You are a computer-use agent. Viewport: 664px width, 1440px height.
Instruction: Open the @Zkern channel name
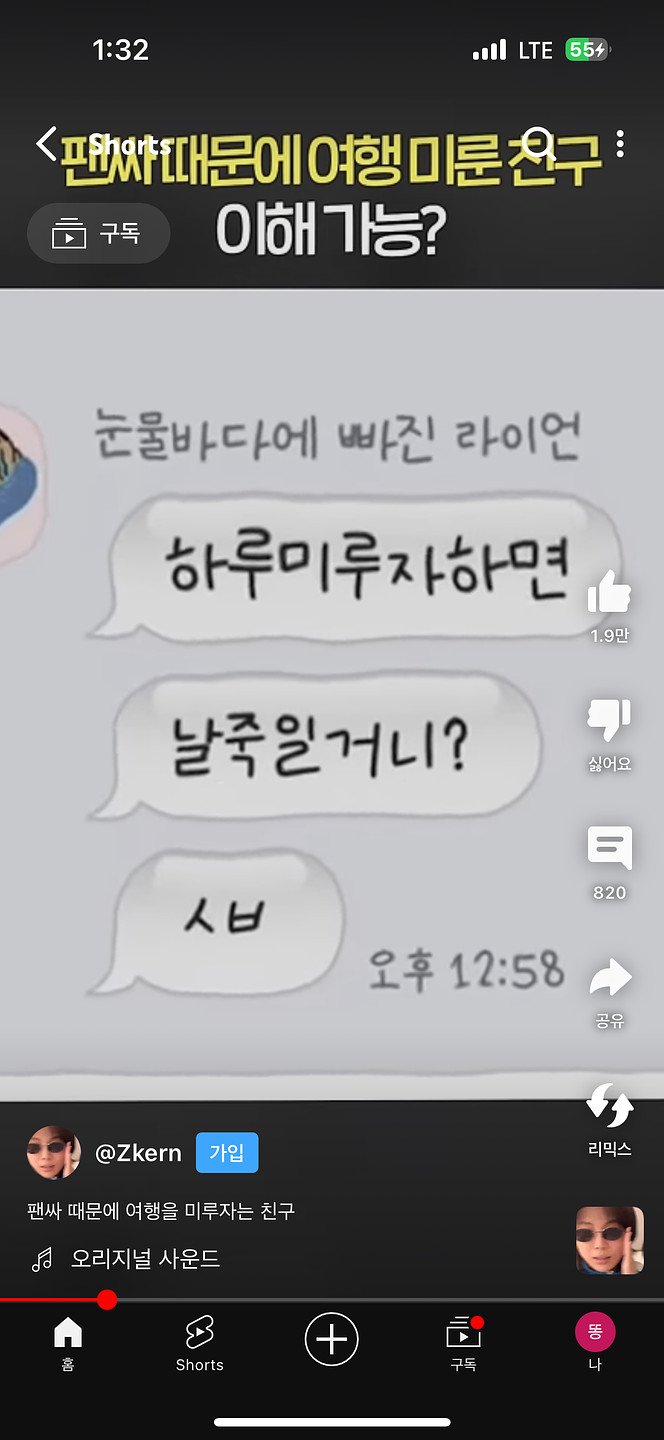[x=138, y=1153]
